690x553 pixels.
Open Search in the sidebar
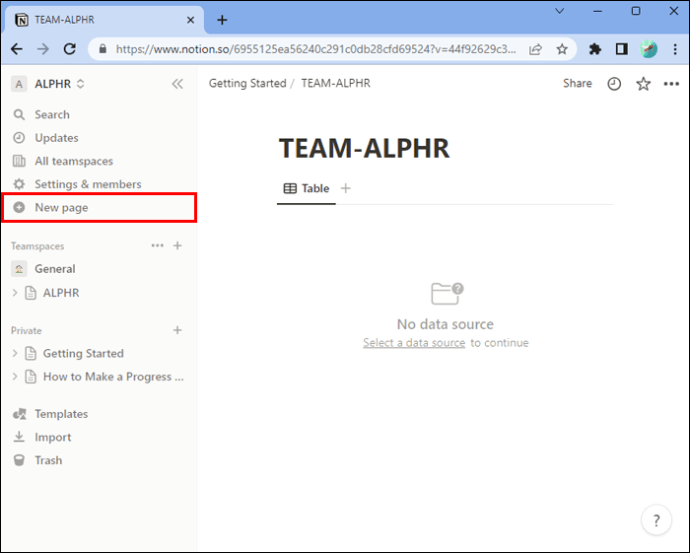99,115
